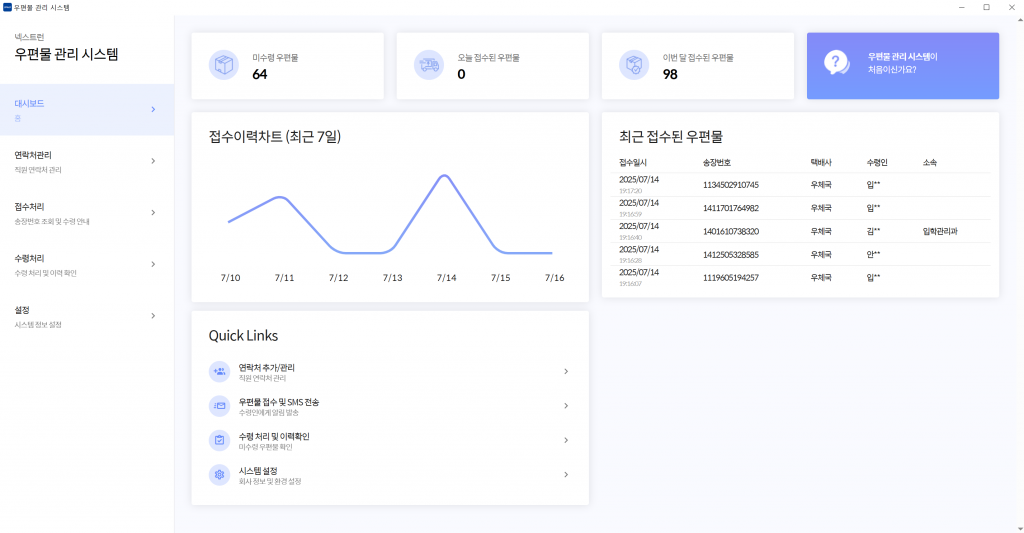Click the question mark help bubble icon
Screen dimensions: 1024x533
point(836,65)
